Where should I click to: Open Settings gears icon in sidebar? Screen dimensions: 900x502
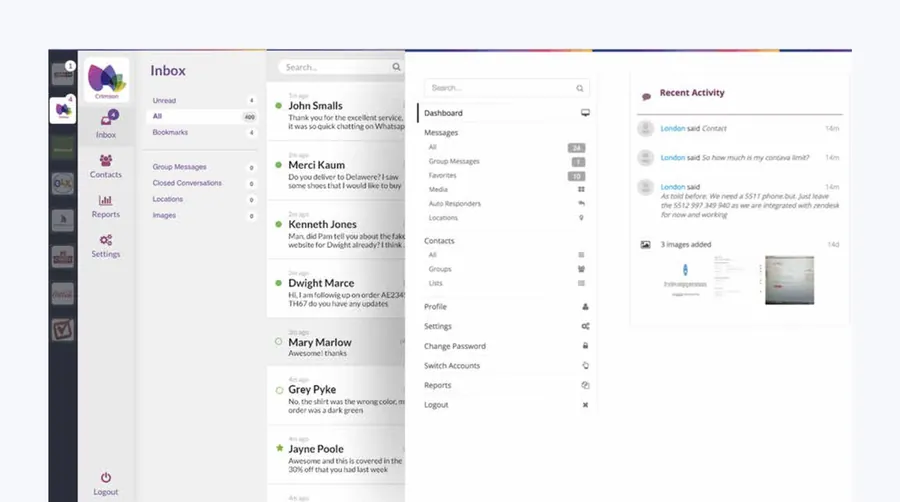click(106, 240)
